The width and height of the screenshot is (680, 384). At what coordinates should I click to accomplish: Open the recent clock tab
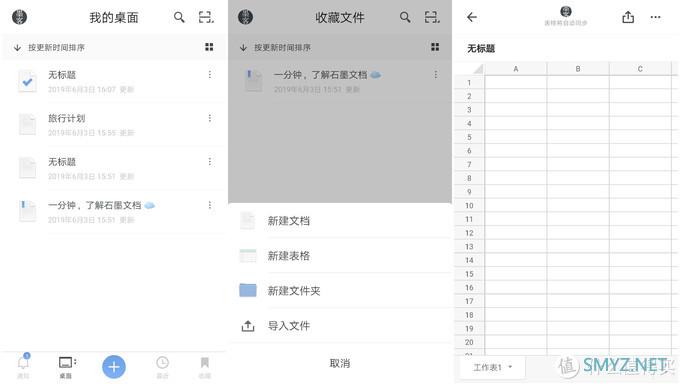point(162,367)
